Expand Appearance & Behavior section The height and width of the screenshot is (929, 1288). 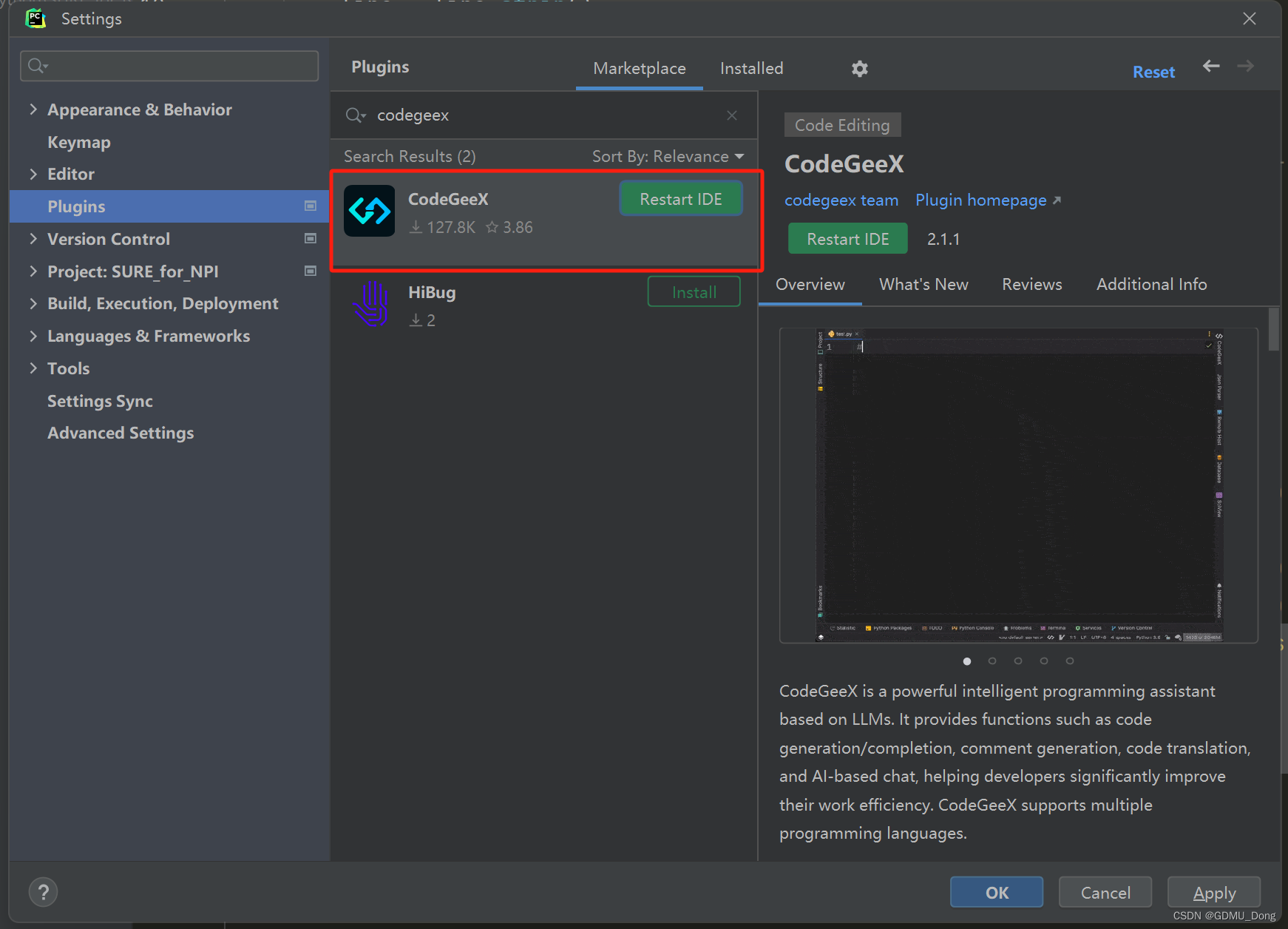point(33,109)
